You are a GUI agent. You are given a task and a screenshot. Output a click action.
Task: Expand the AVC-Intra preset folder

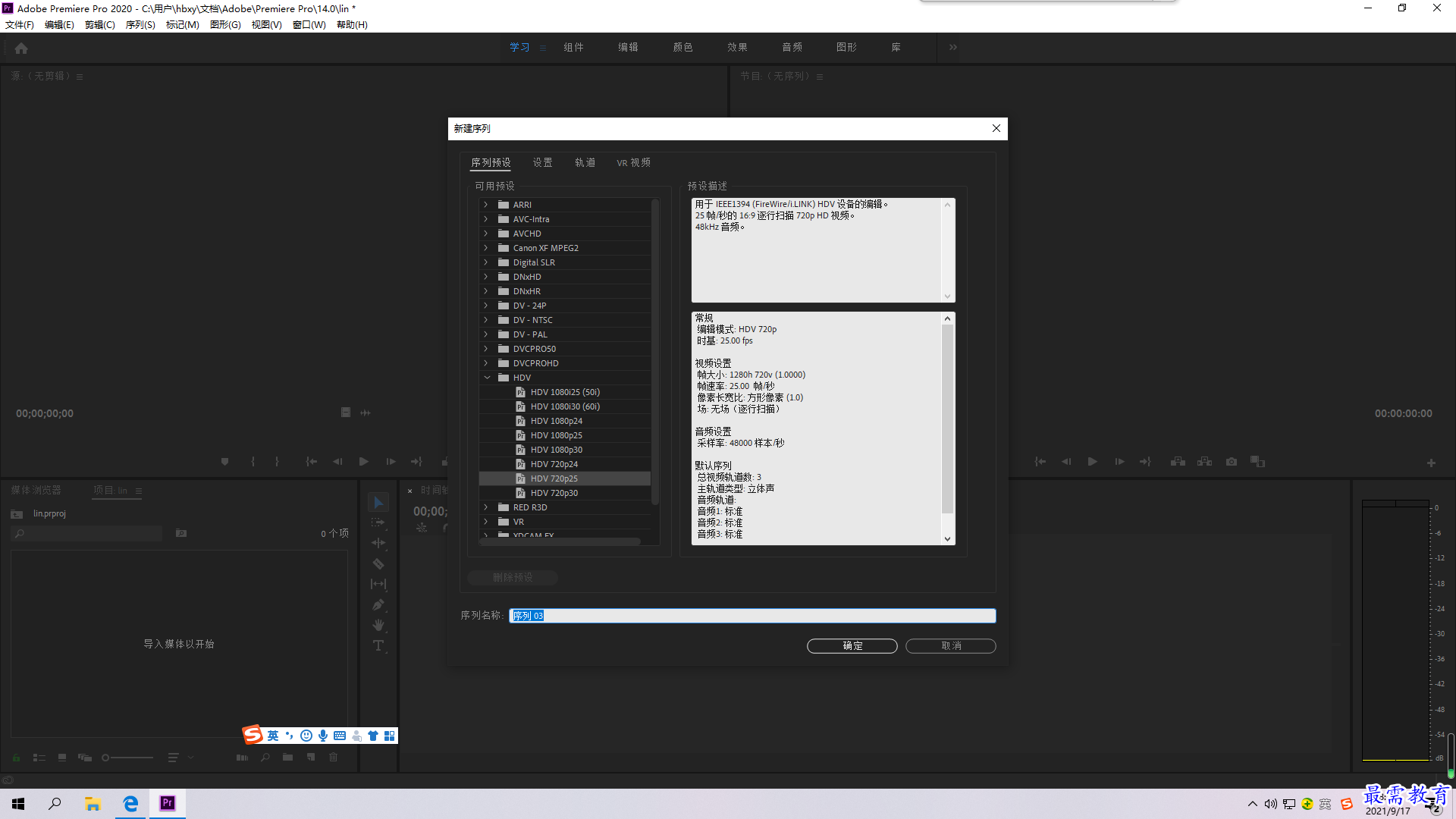click(x=486, y=219)
